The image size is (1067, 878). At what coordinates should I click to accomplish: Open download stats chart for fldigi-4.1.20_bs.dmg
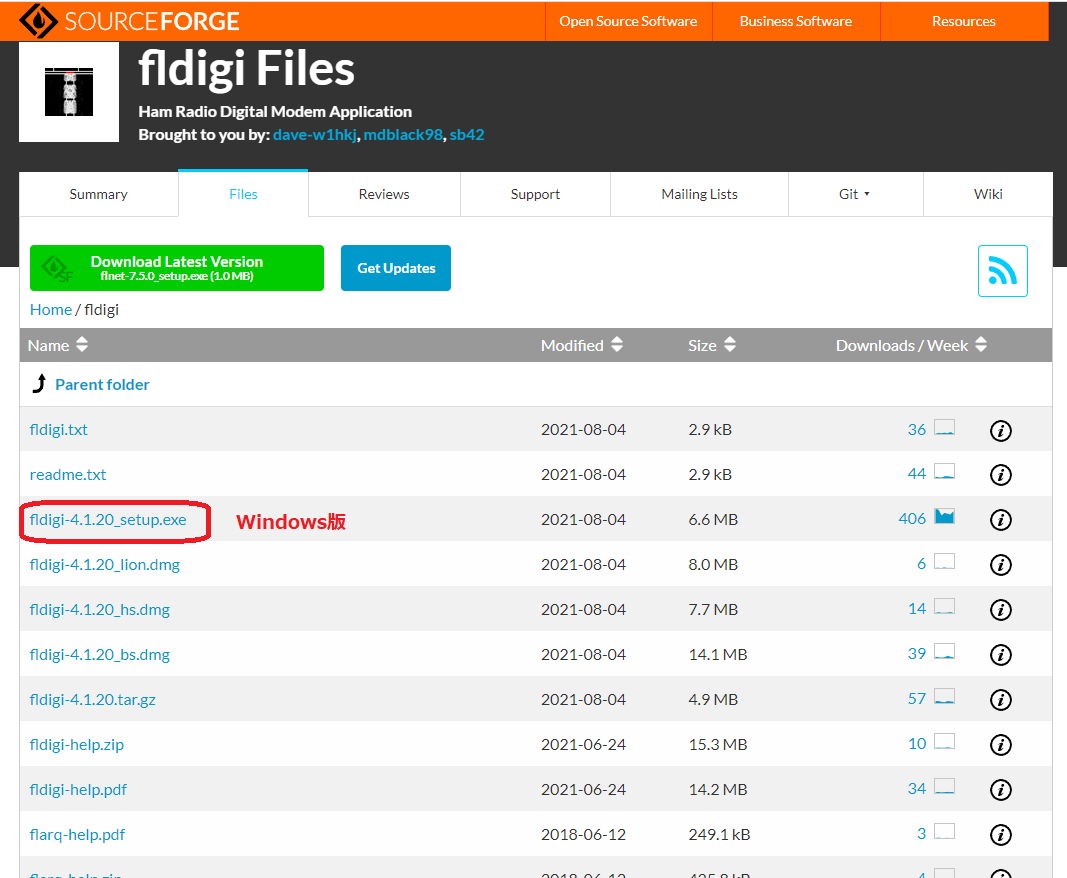945,651
